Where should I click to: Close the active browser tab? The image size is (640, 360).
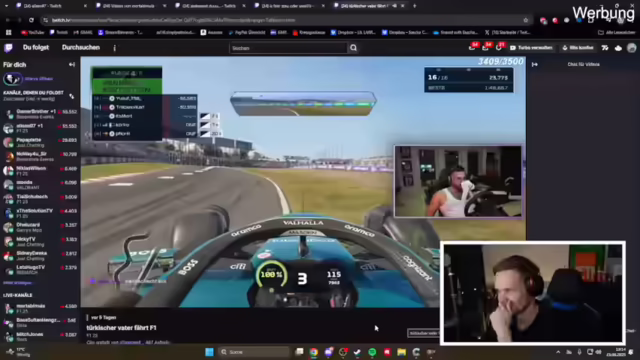[x=402, y=6]
